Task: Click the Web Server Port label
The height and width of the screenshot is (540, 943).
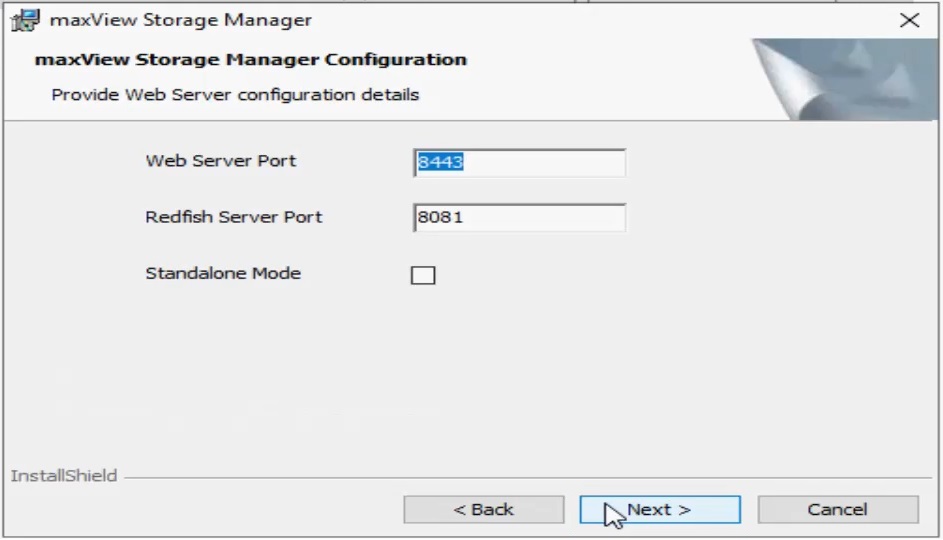Action: 221,161
